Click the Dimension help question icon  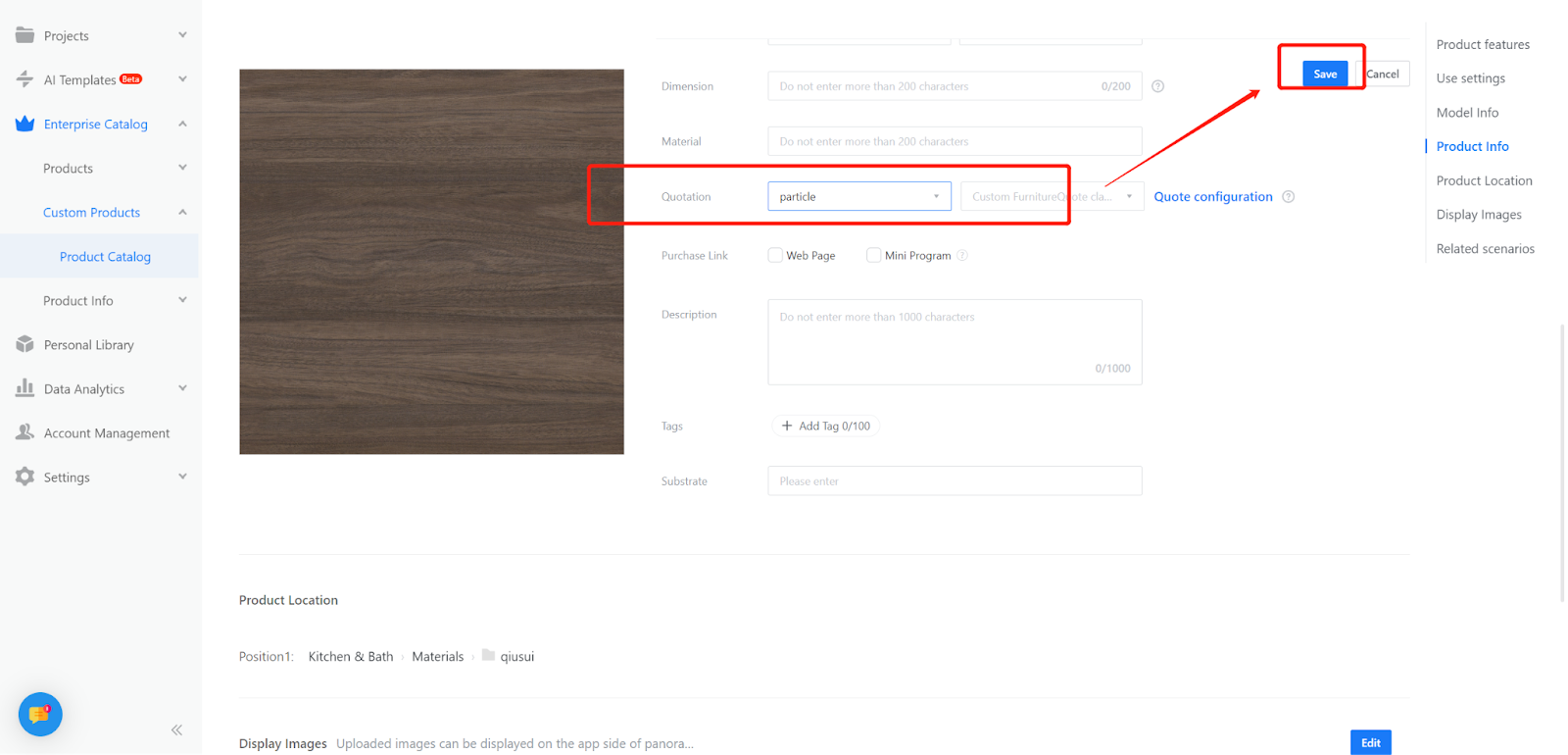tap(1157, 86)
